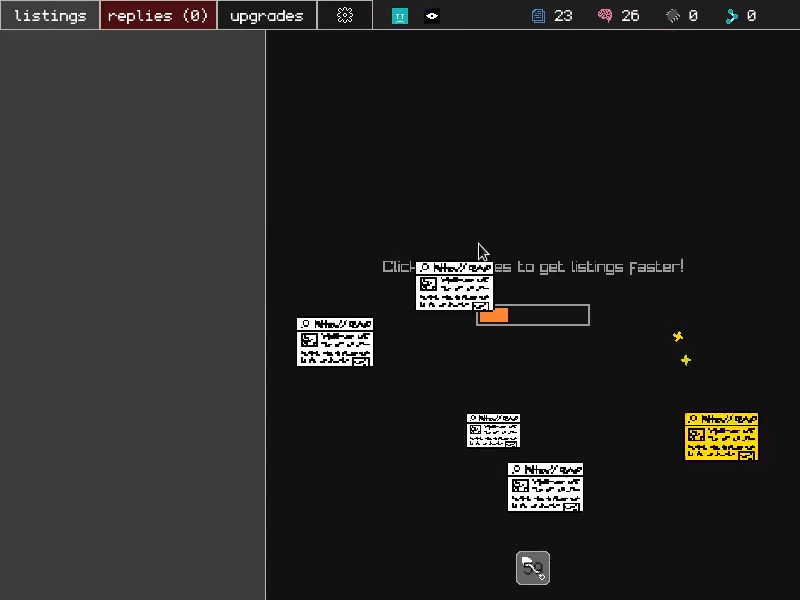Open the listings tab
This screenshot has height=600, width=800.
(x=50, y=15)
